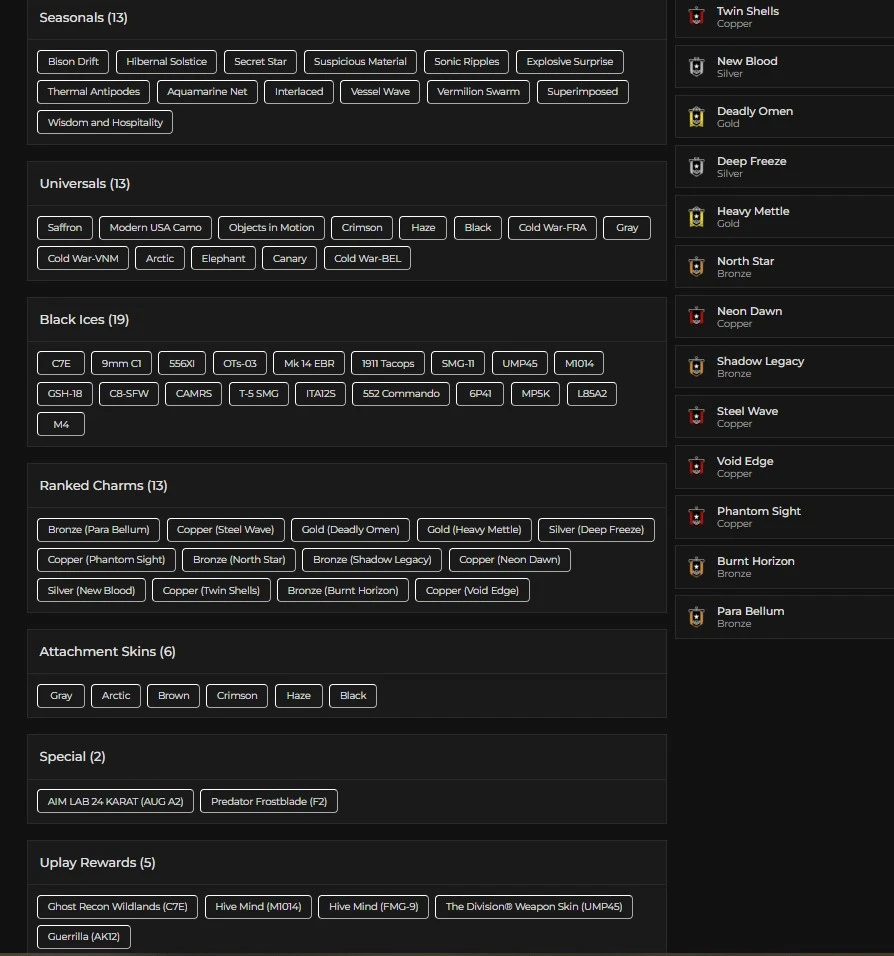
Task: Select the Ghost Recon Wildlands (C7E) reward
Action: (117, 907)
